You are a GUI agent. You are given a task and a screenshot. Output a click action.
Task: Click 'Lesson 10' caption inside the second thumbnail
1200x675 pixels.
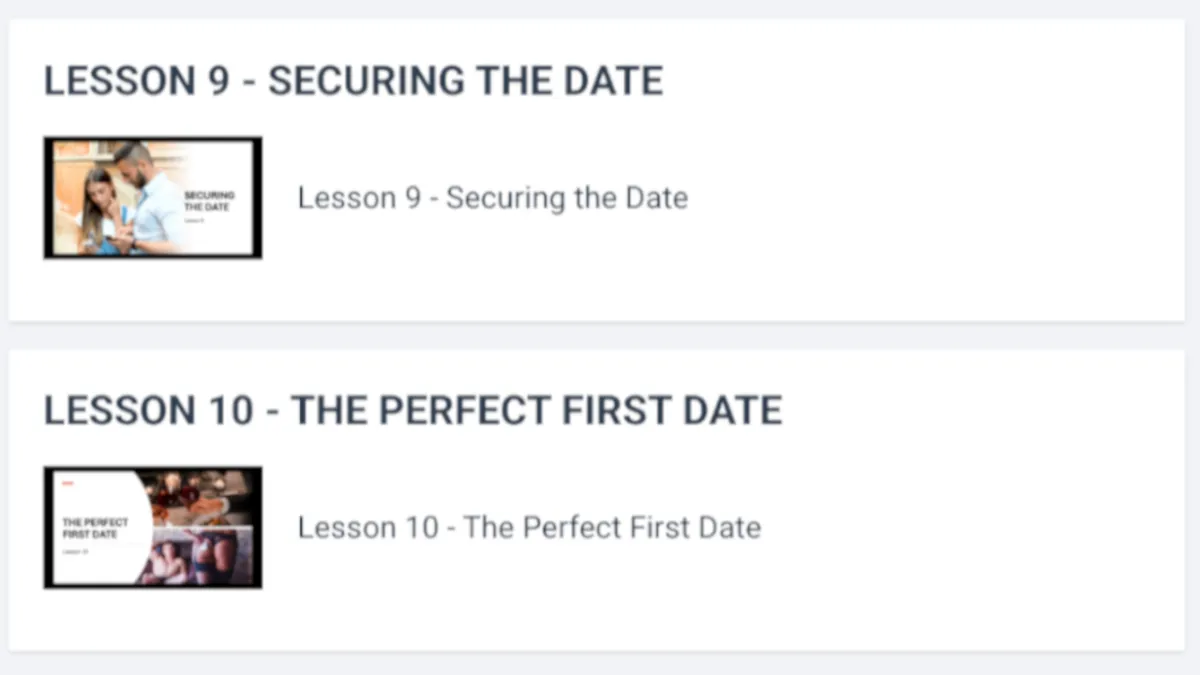(x=75, y=551)
